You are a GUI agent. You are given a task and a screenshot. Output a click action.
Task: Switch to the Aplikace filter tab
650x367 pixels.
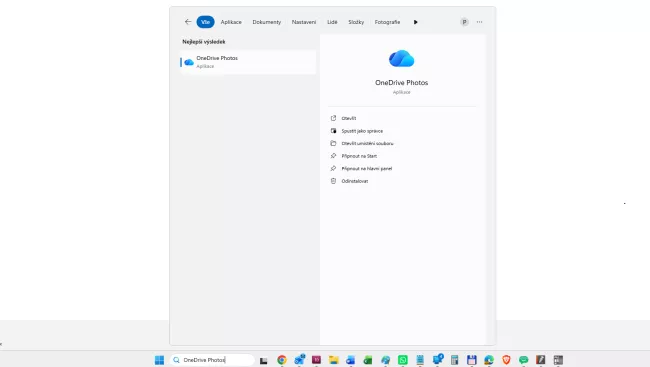coord(231,22)
